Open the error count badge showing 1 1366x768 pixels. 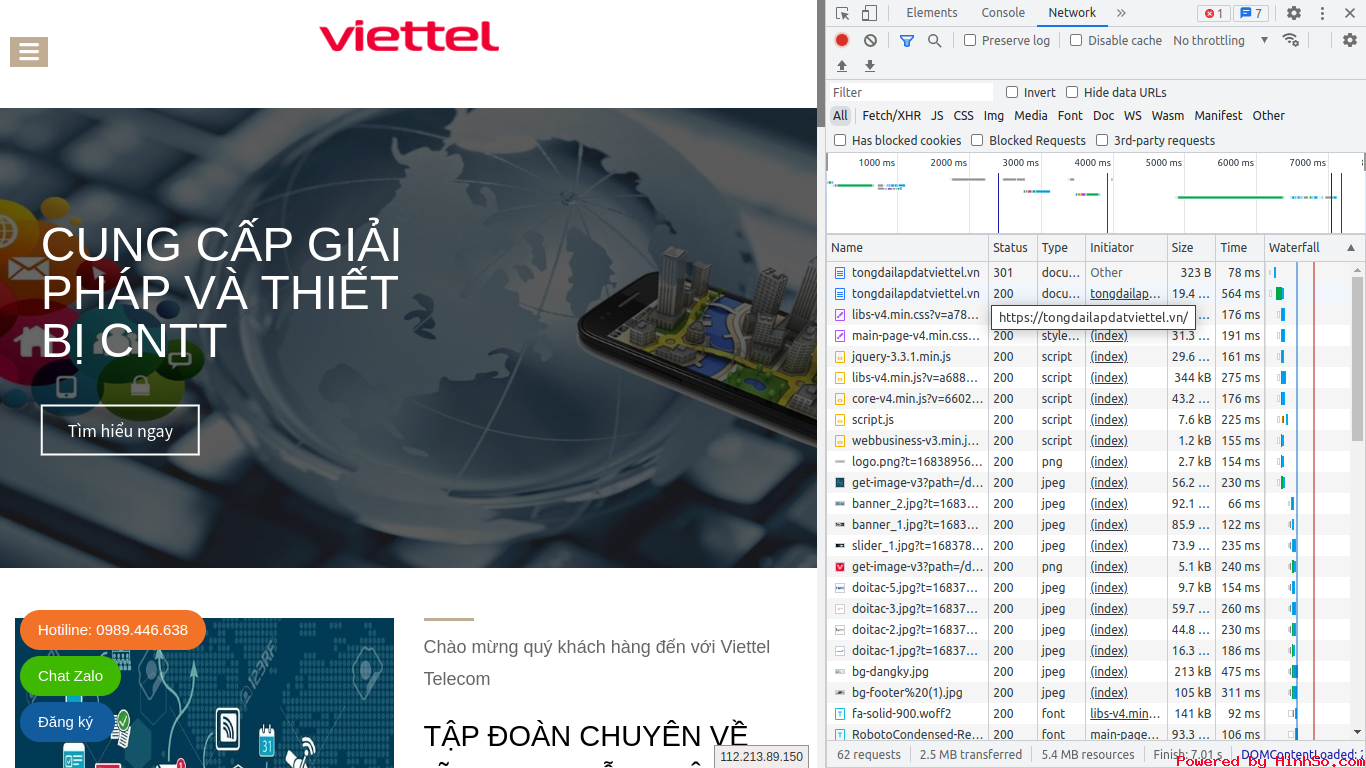tap(1213, 13)
